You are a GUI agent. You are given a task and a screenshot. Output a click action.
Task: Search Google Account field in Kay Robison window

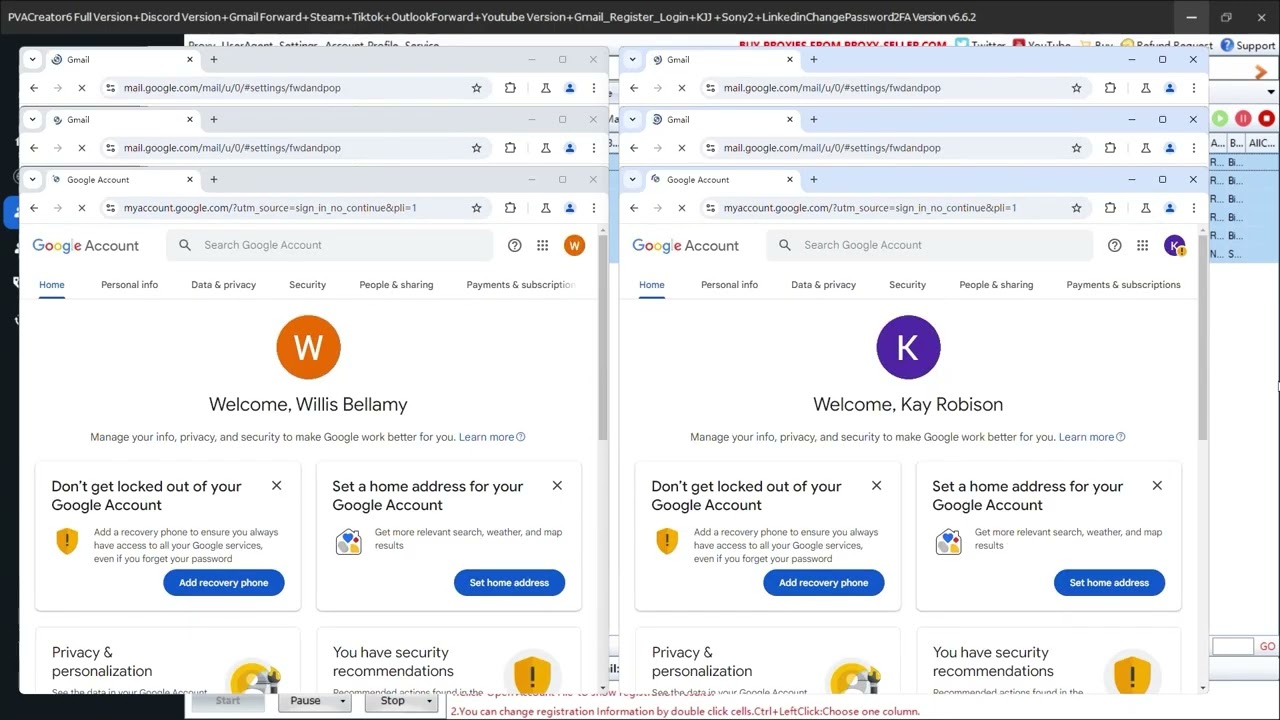[930, 245]
